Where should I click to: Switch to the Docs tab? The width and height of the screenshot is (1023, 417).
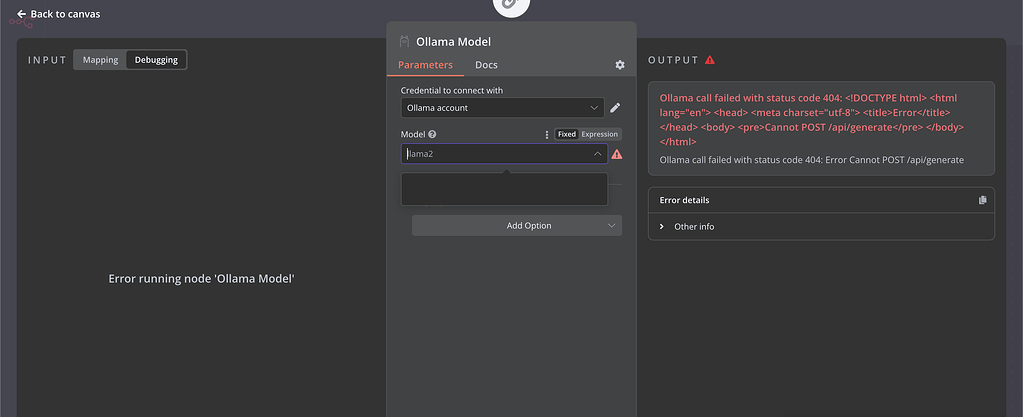[x=486, y=65]
